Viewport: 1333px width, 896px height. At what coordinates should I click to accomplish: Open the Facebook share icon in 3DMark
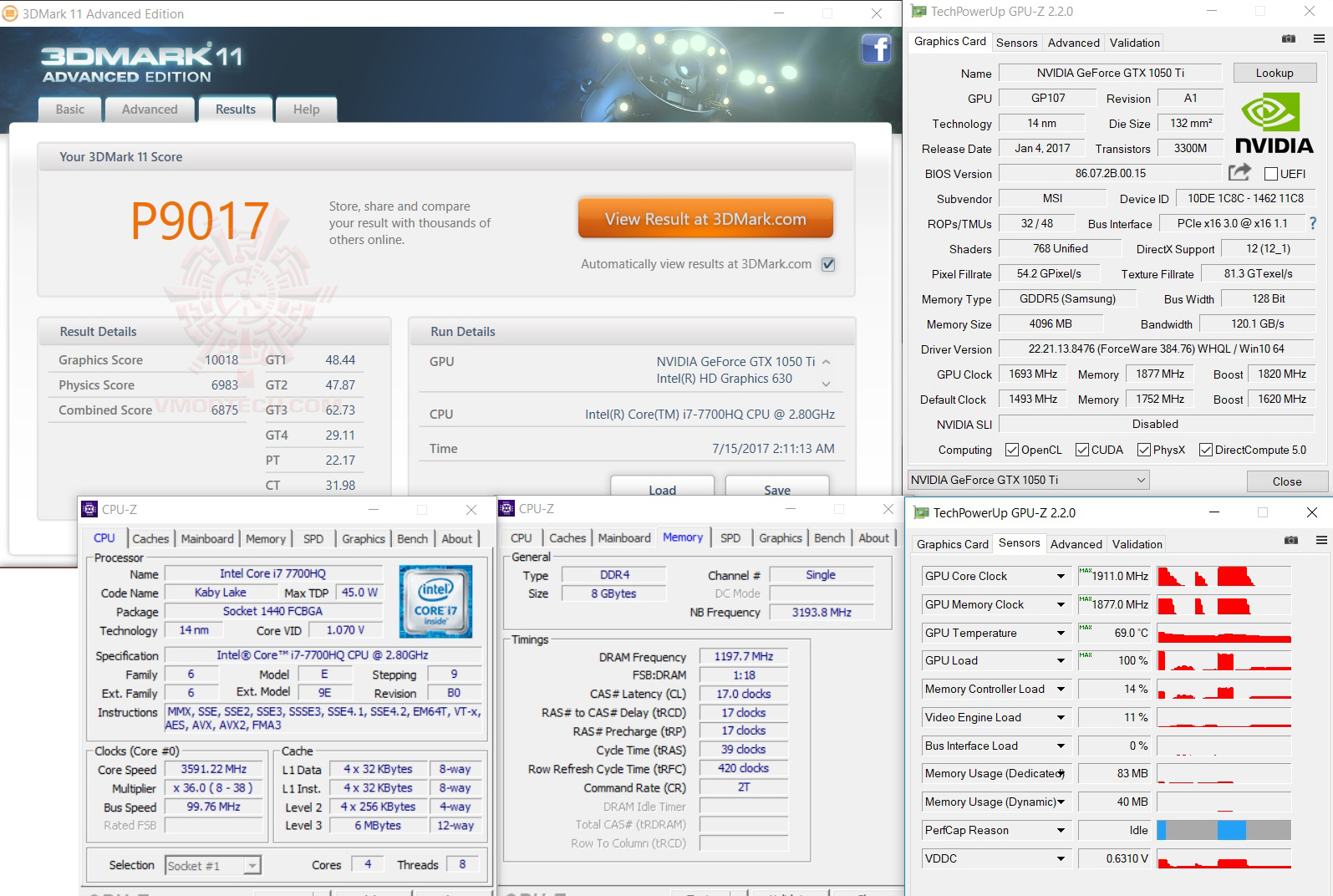876,48
